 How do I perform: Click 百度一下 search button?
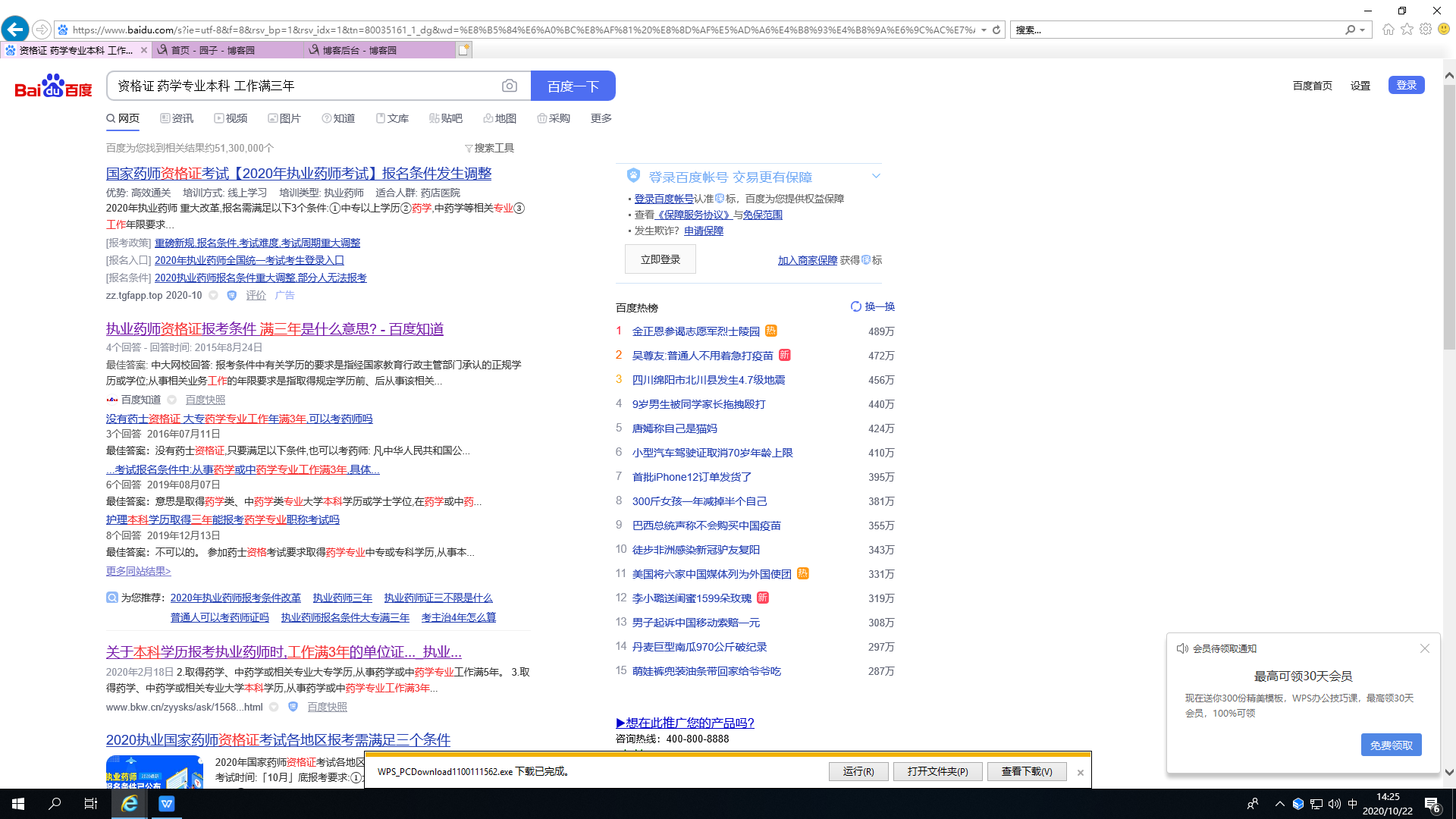(573, 86)
